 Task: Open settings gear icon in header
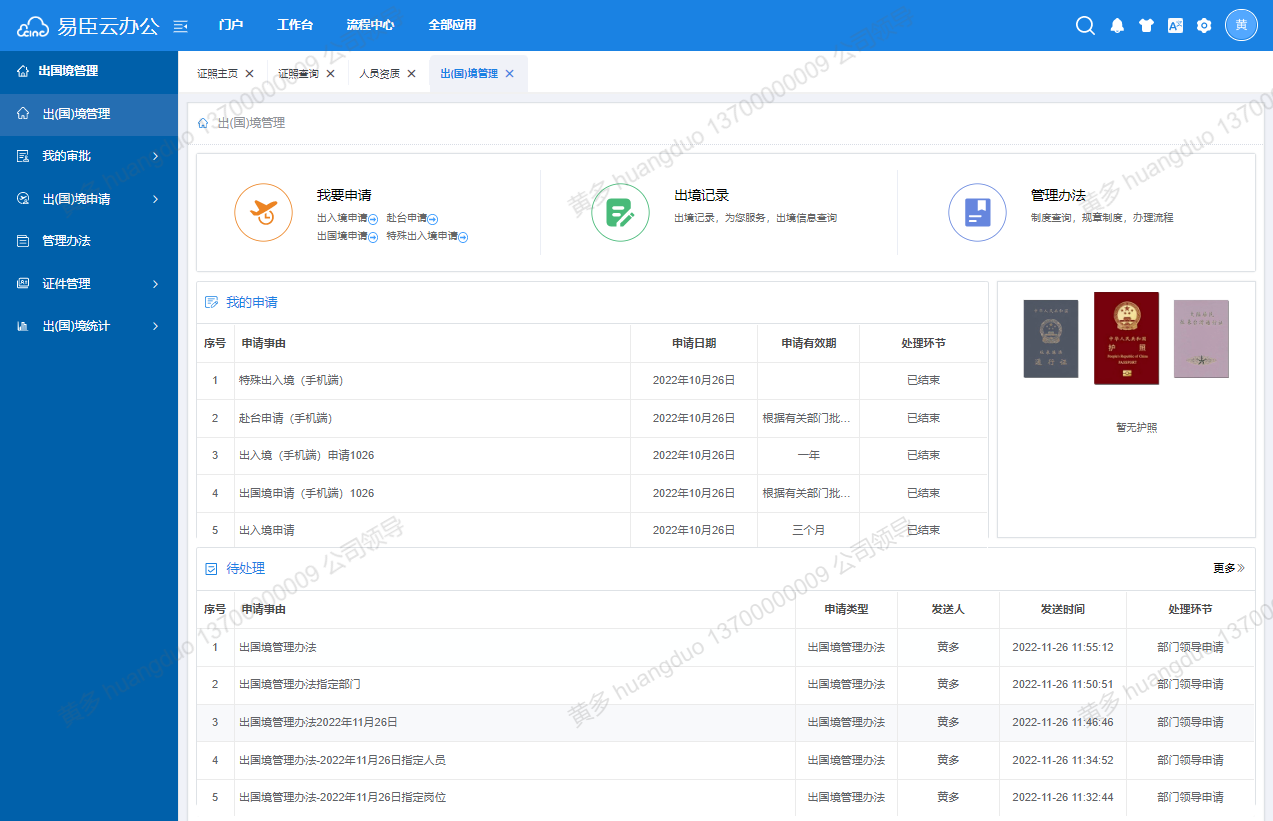point(1204,26)
